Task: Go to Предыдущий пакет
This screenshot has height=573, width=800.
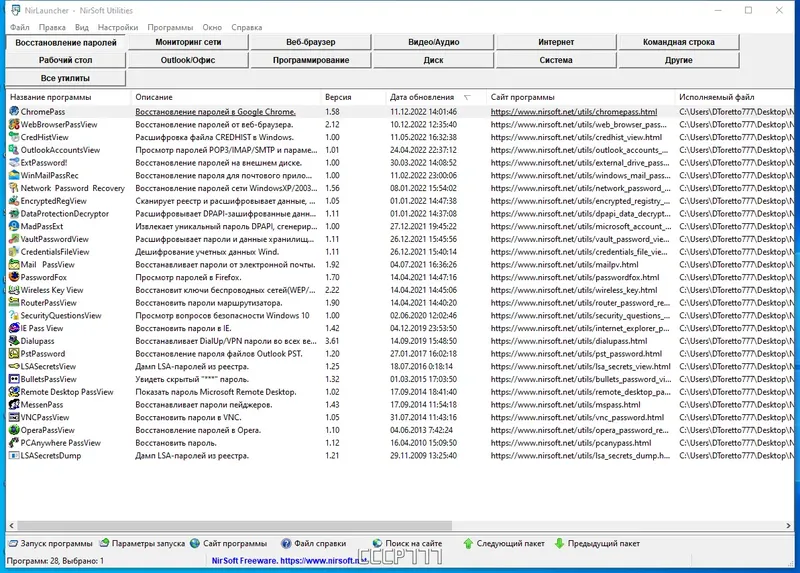Action: 597,543
